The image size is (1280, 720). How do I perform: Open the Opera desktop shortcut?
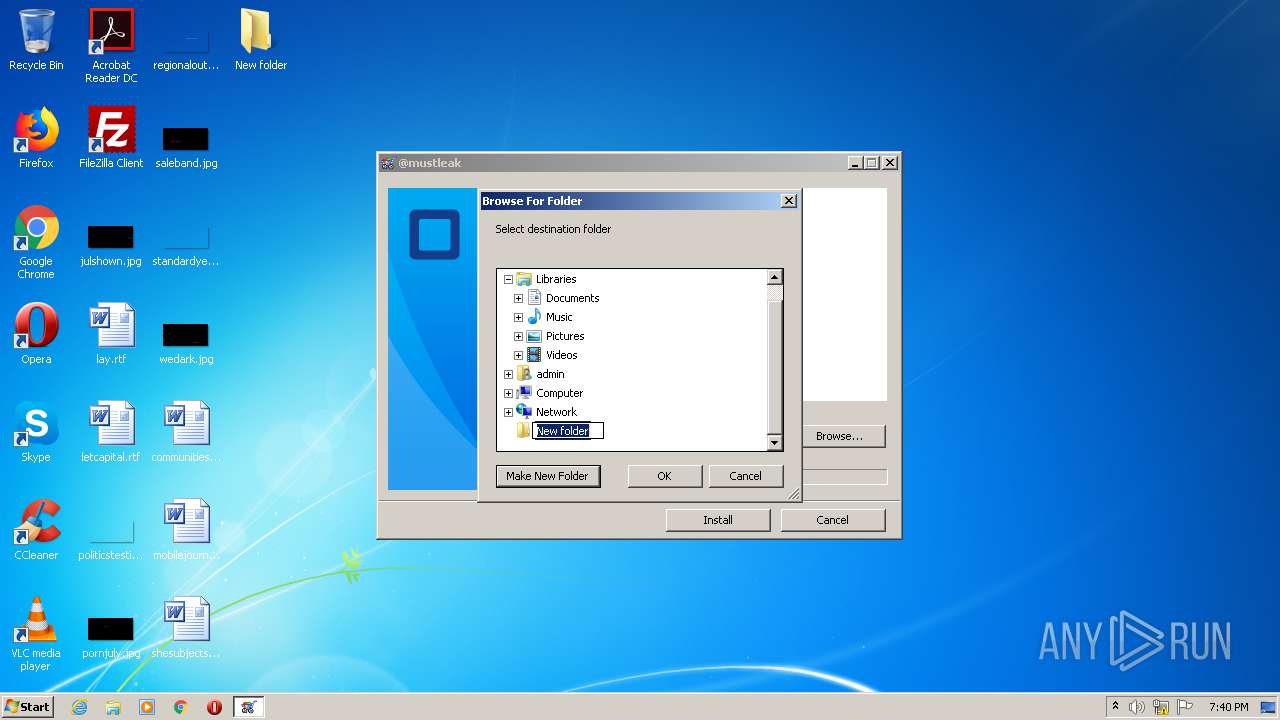[x=36, y=334]
